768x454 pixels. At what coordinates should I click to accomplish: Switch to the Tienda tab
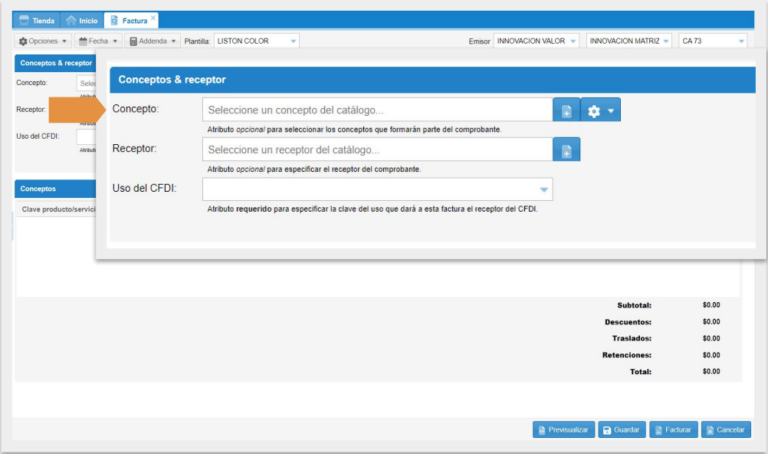point(38,20)
